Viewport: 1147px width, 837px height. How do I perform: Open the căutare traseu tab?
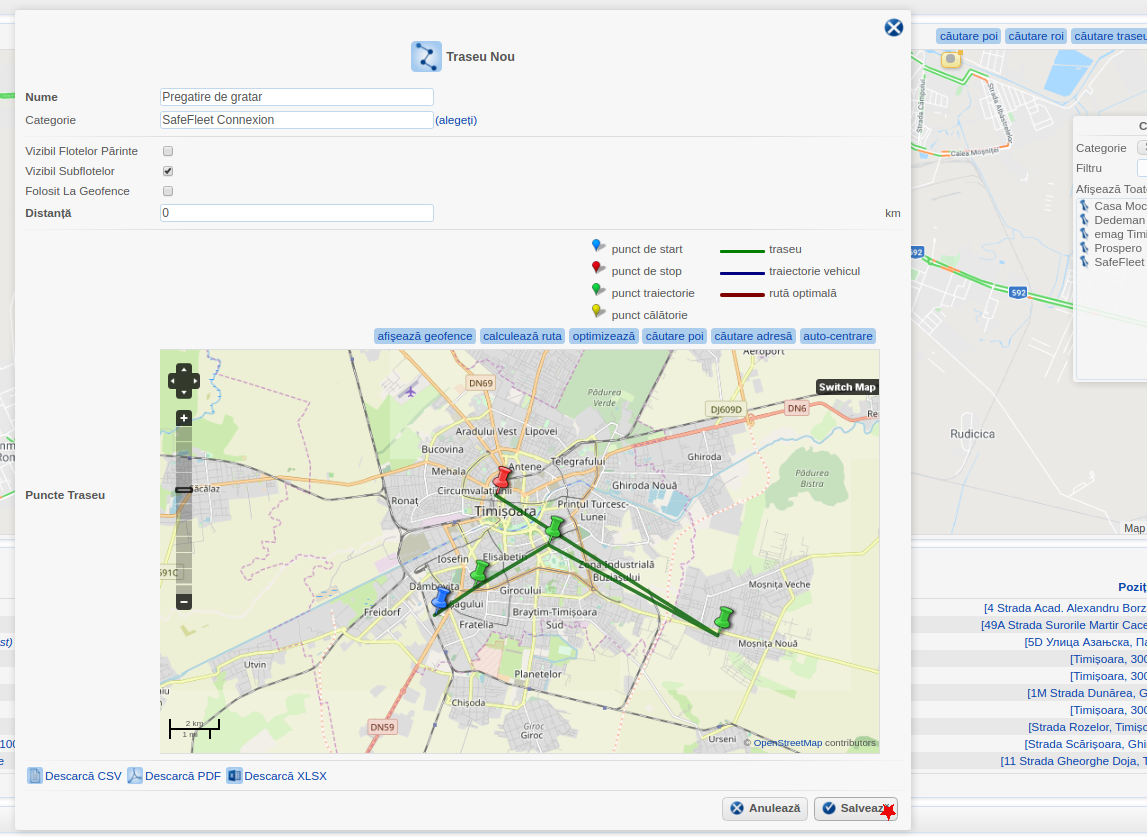[x=1110, y=35]
